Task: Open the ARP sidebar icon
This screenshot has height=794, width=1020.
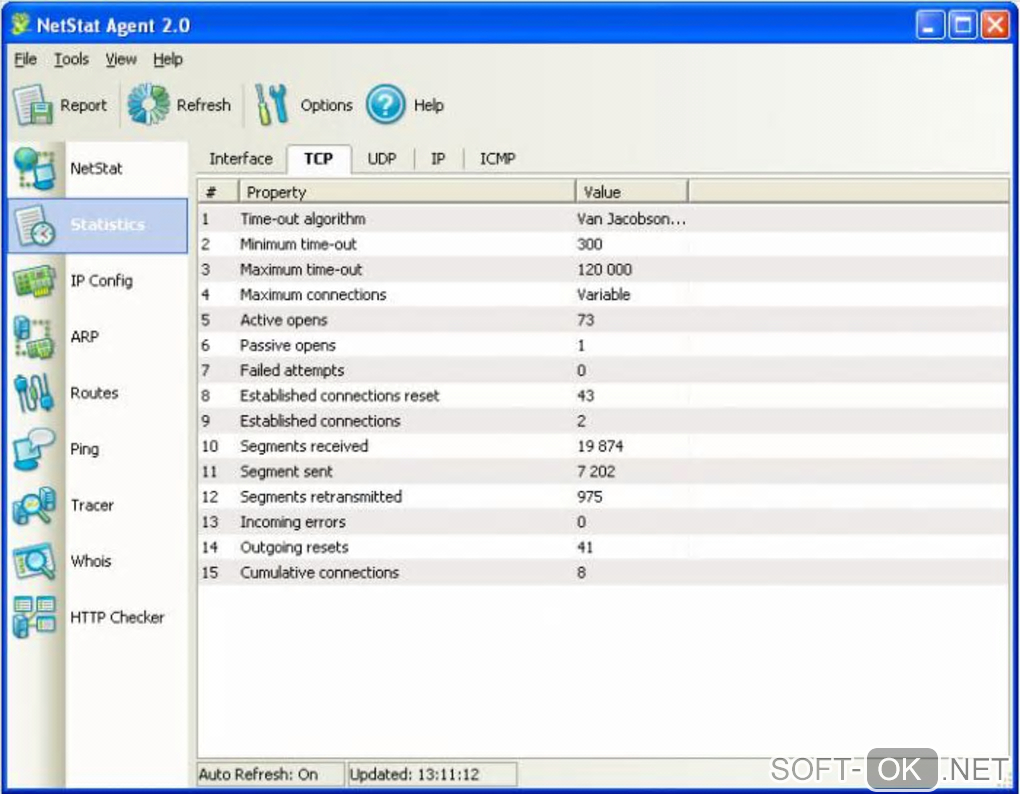Action: pos(34,337)
